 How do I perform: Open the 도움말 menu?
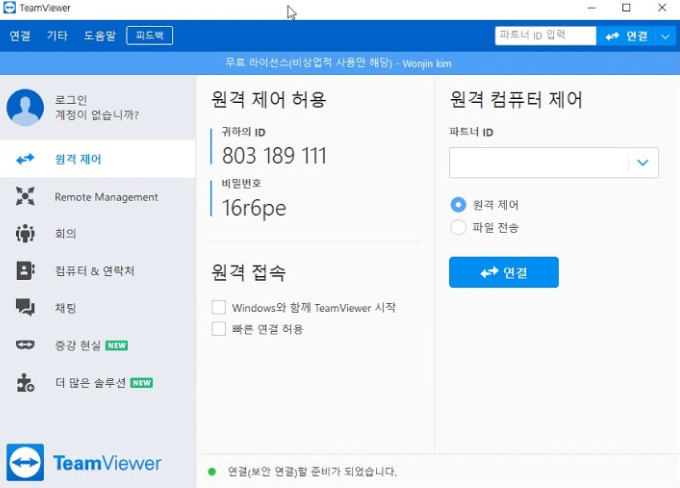(x=100, y=36)
